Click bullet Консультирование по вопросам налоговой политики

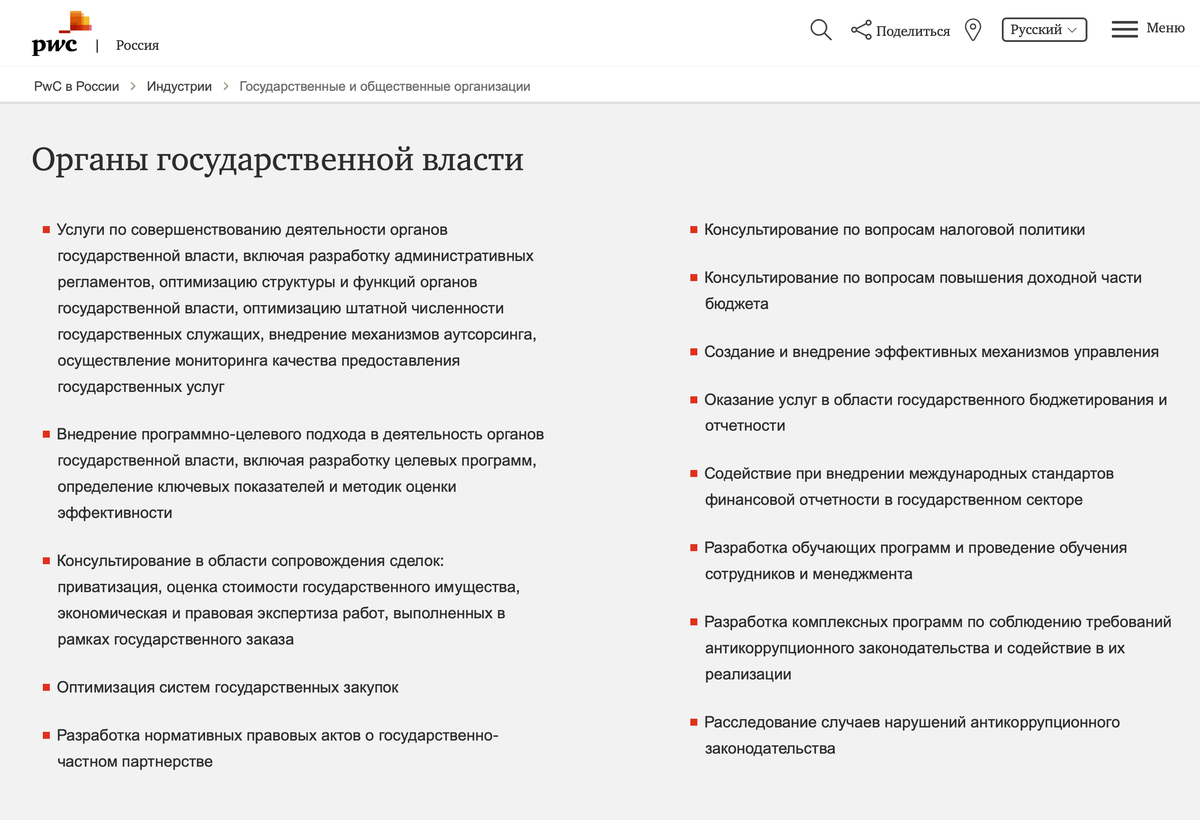894,230
